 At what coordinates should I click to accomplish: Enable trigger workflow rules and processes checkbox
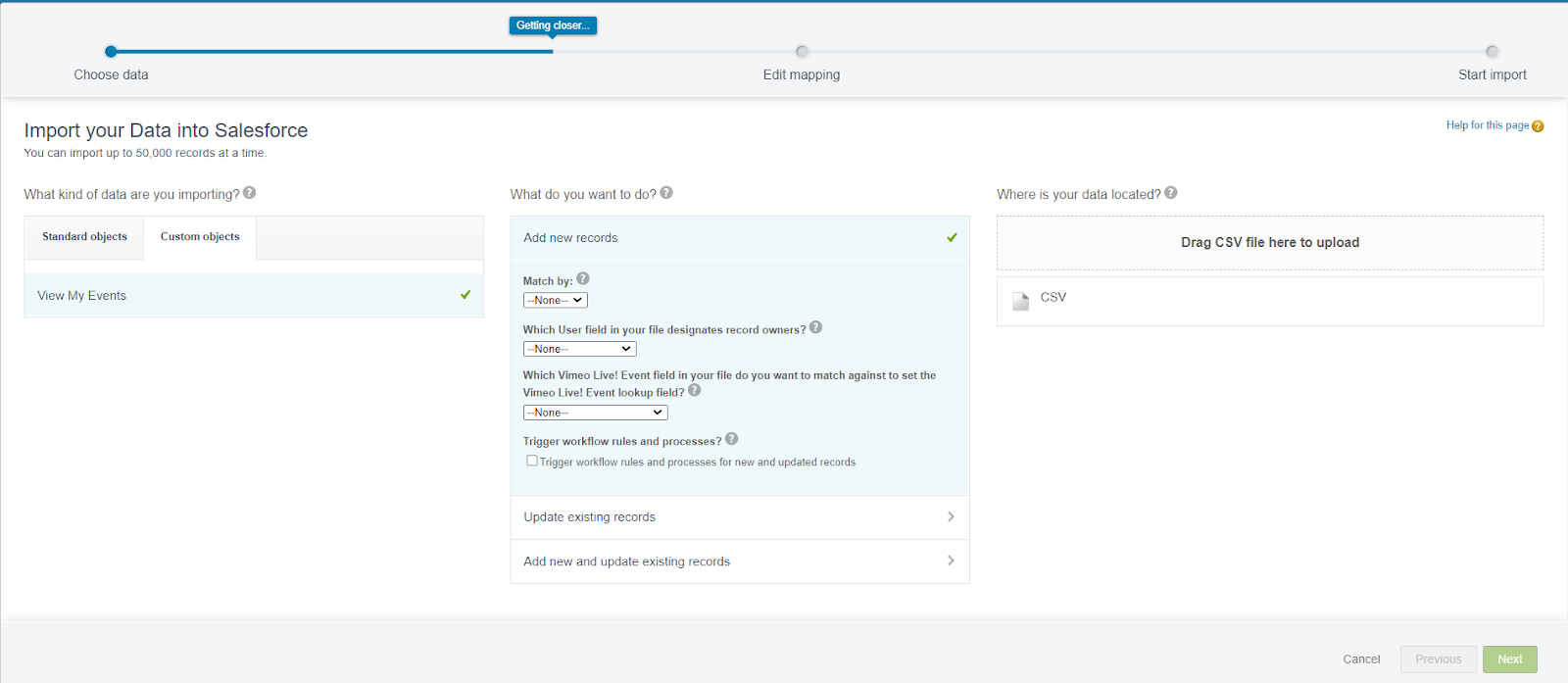532,461
